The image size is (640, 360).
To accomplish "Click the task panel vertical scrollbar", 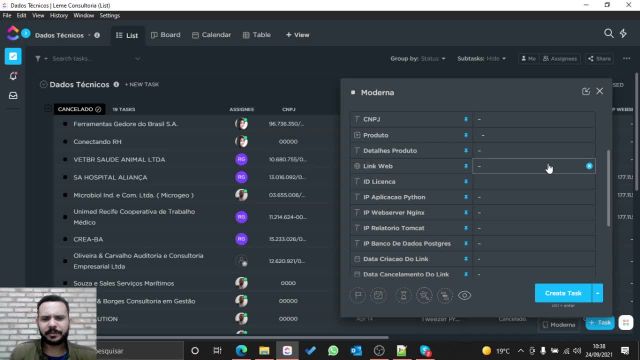I will coord(608,188).
